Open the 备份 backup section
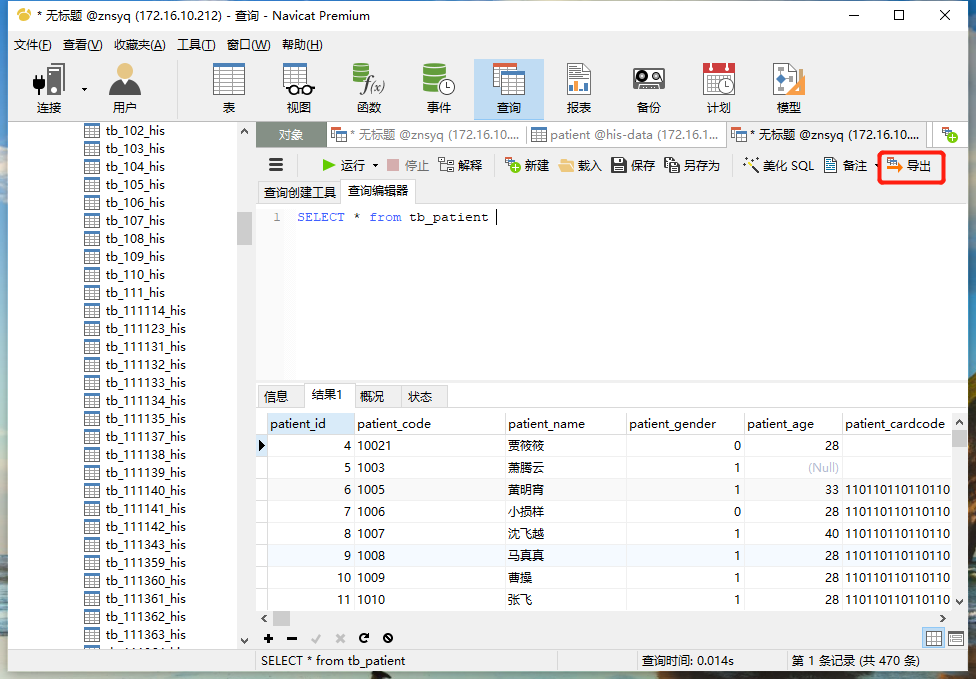This screenshot has width=976, height=679. pos(649,89)
